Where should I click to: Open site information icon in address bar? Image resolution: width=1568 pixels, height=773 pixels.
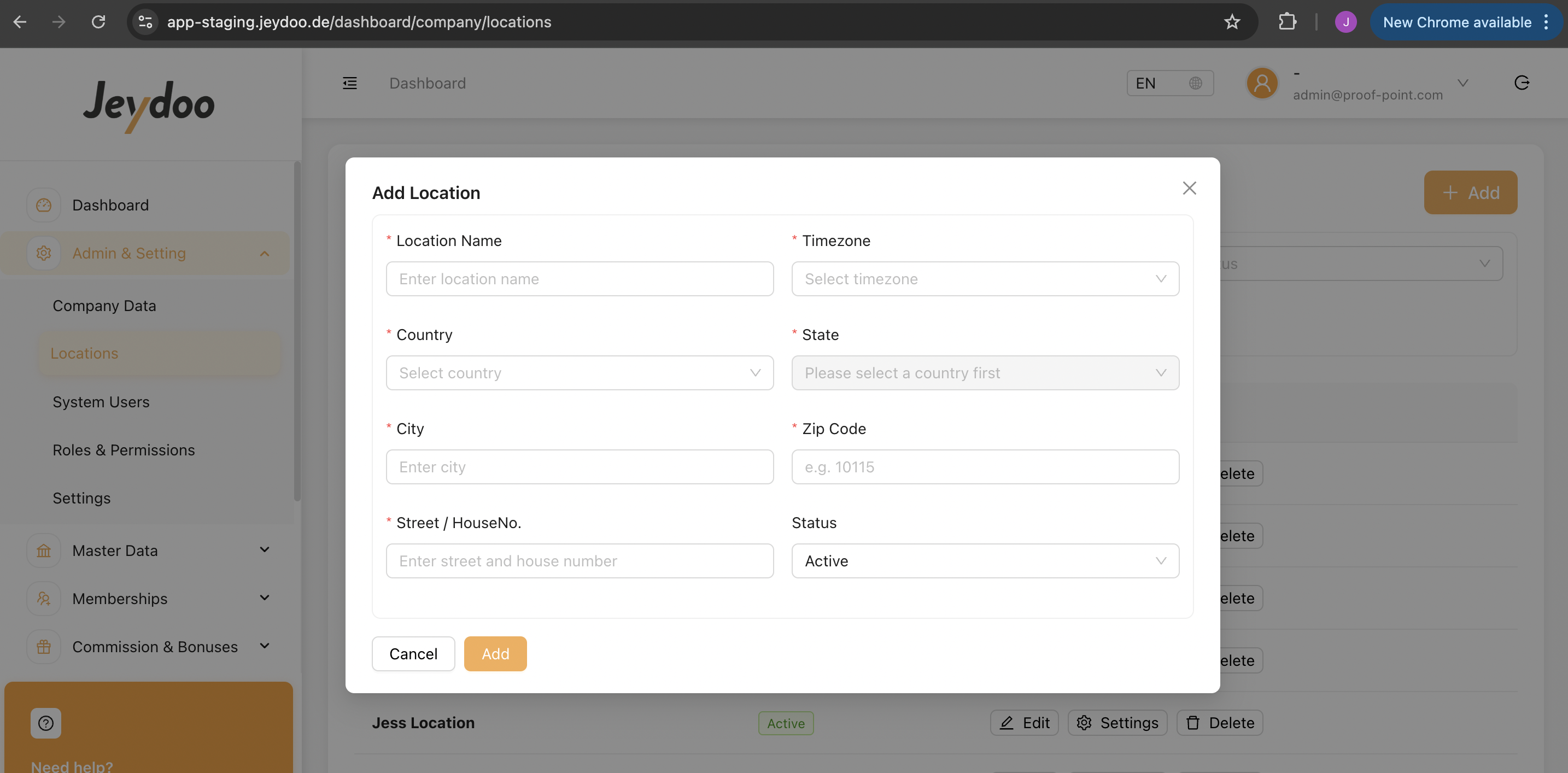pyautogui.click(x=145, y=22)
